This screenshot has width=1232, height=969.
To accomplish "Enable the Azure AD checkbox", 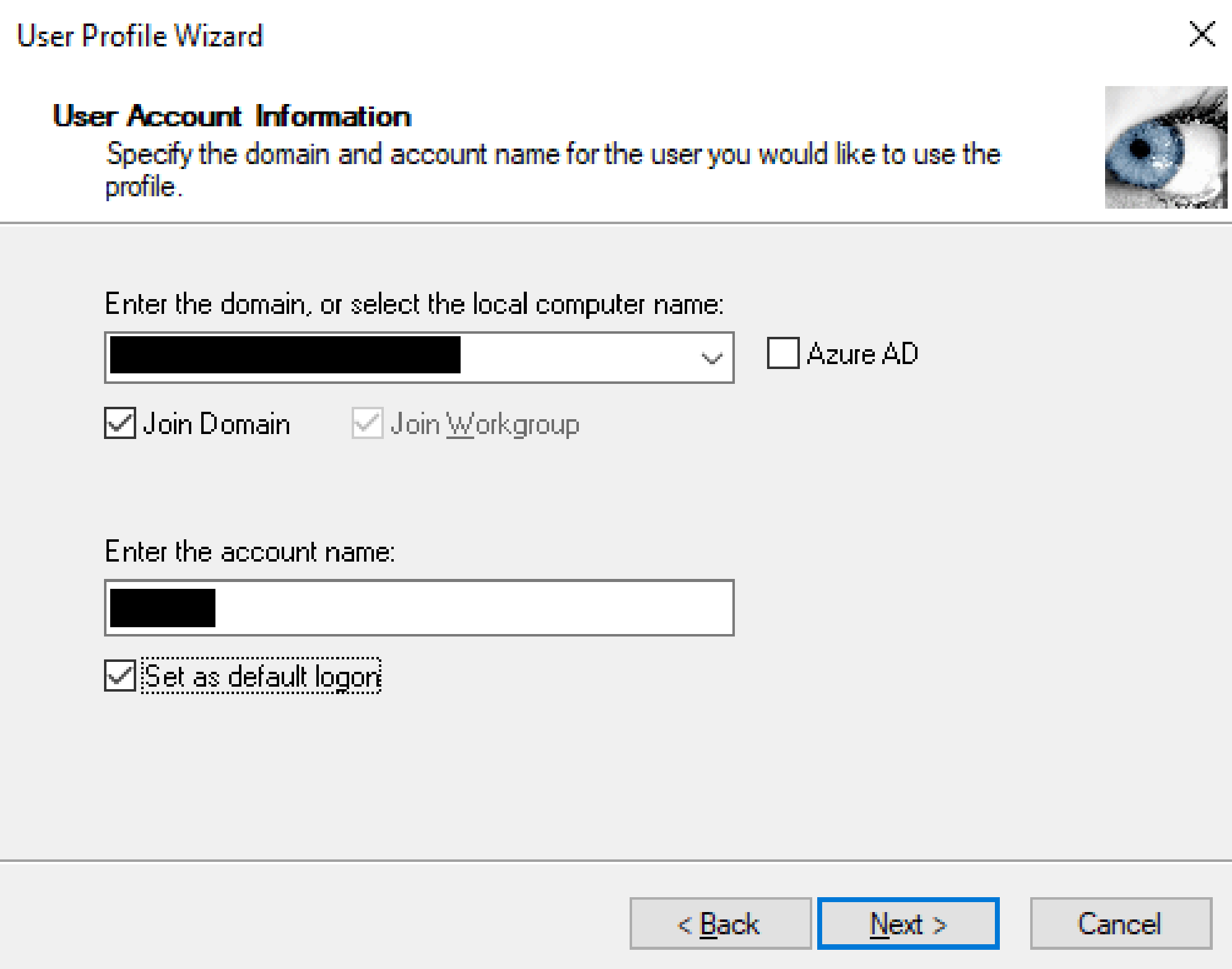I will pos(783,353).
